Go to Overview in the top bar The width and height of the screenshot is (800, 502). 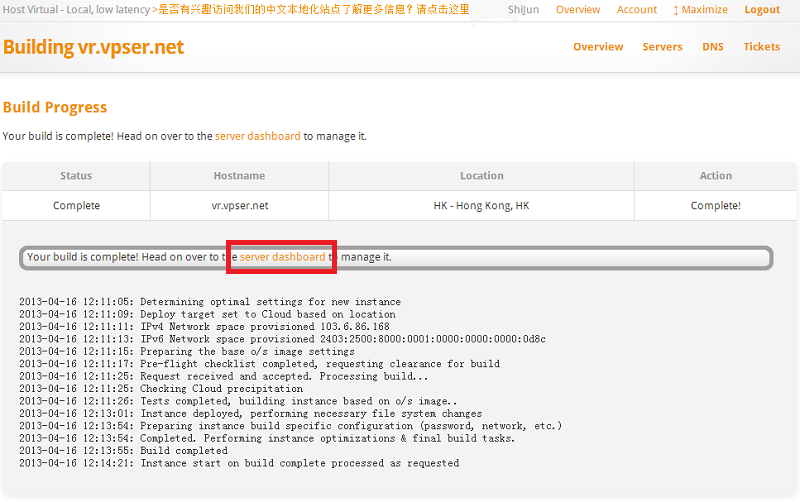tap(578, 10)
